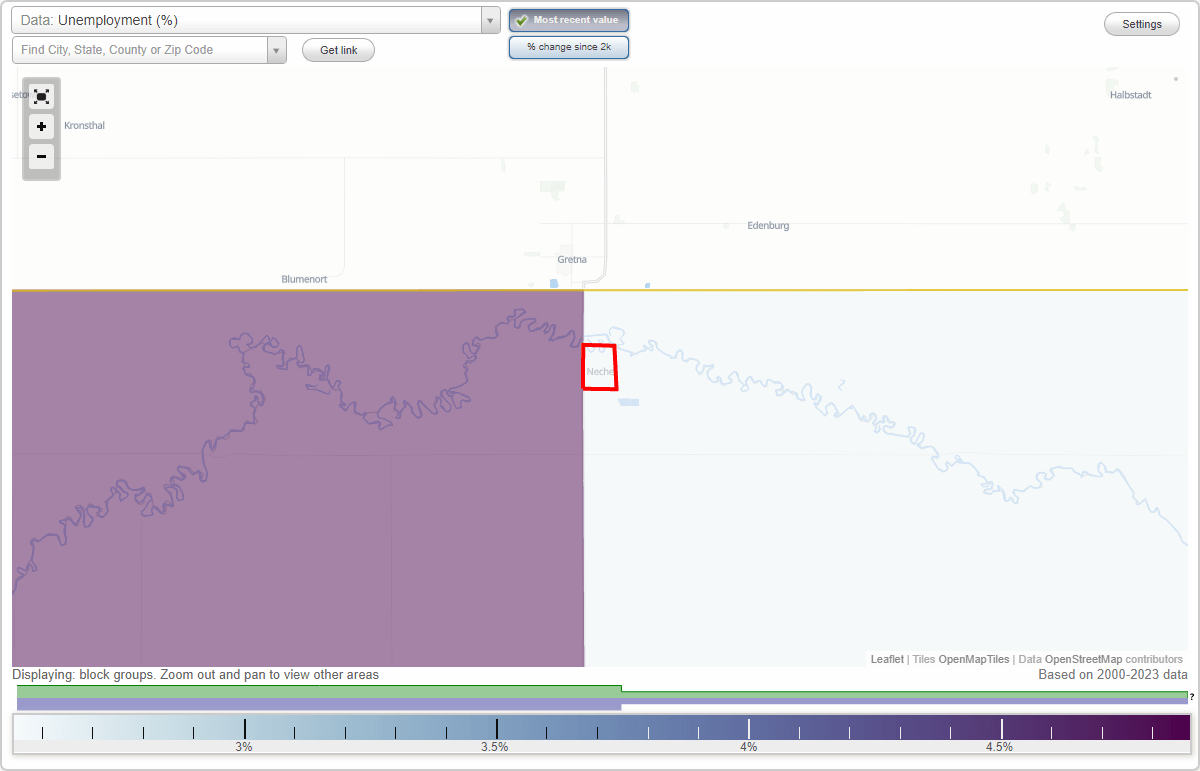This screenshot has width=1200, height=771.
Task: Switch to % change since 2k
Action: coord(569,47)
